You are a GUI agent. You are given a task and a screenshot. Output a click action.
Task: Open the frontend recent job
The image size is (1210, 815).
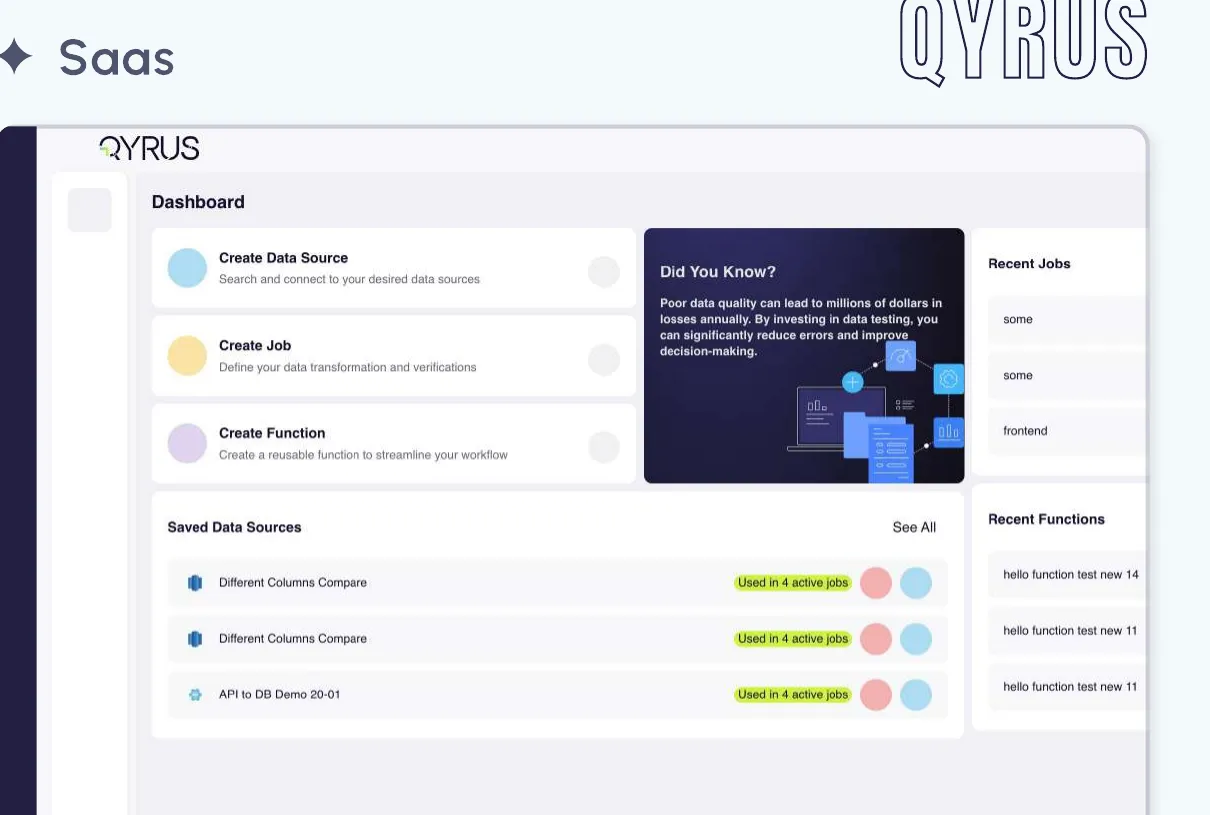click(1067, 431)
